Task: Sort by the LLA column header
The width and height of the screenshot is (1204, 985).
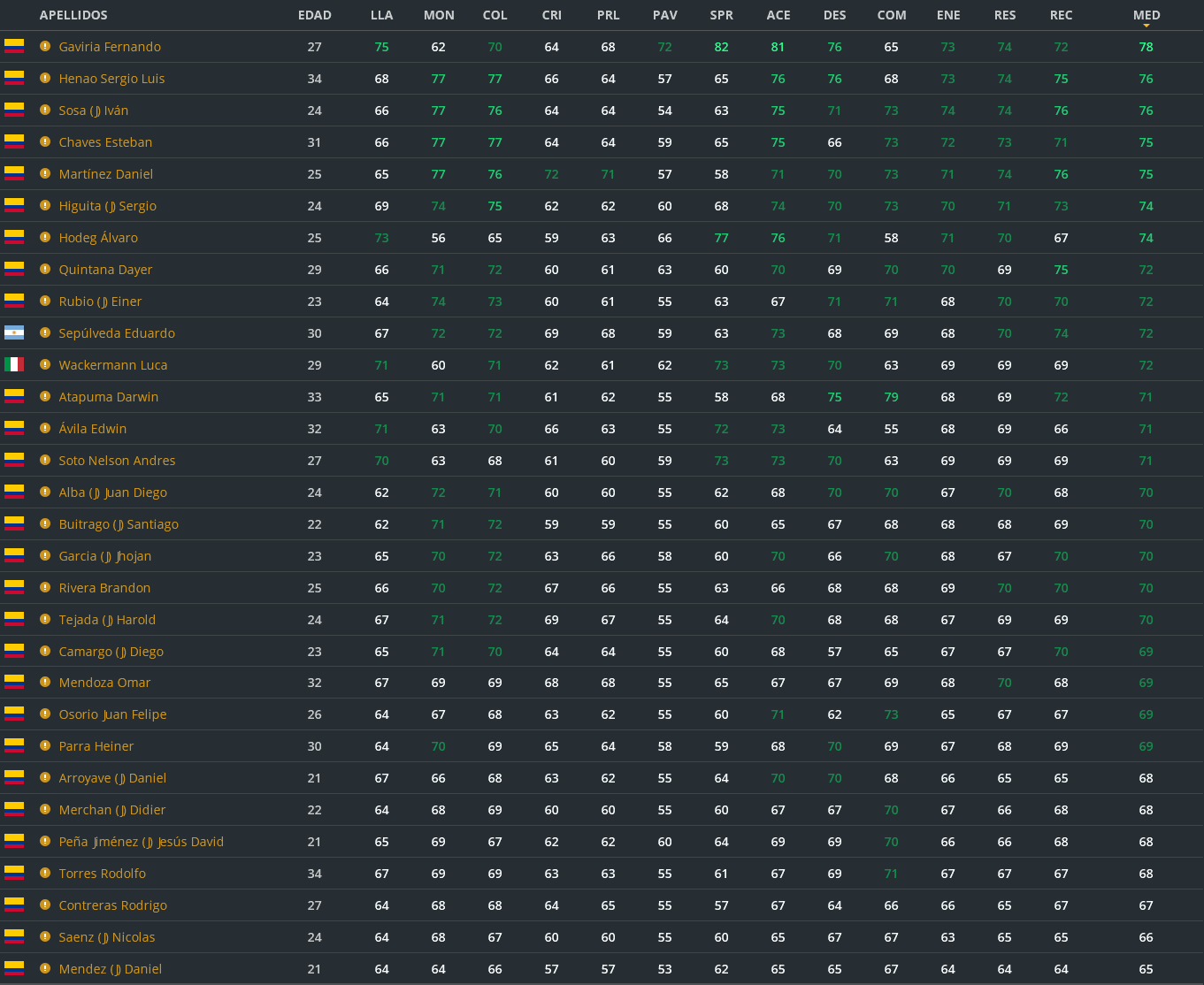Action: click(382, 15)
